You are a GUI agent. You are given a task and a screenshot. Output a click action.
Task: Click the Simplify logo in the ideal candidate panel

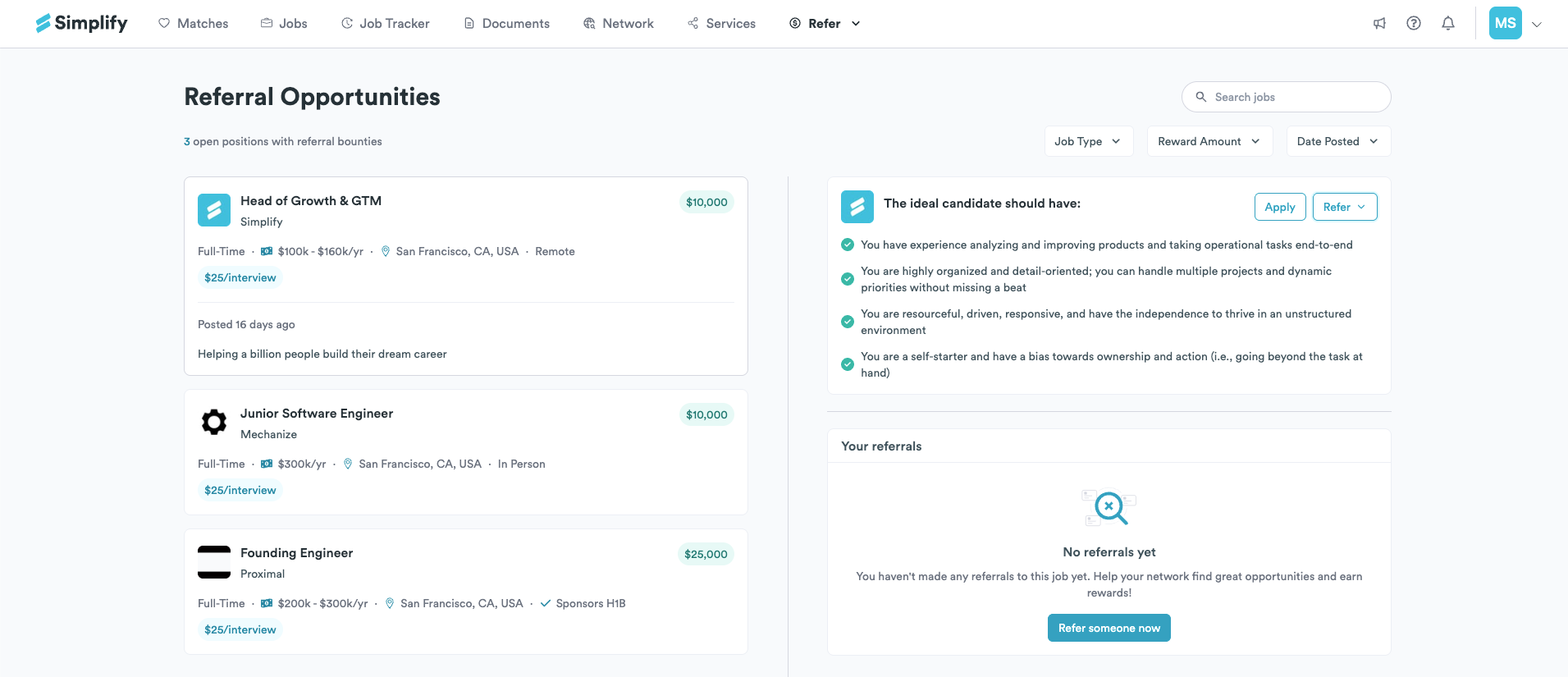click(x=857, y=207)
